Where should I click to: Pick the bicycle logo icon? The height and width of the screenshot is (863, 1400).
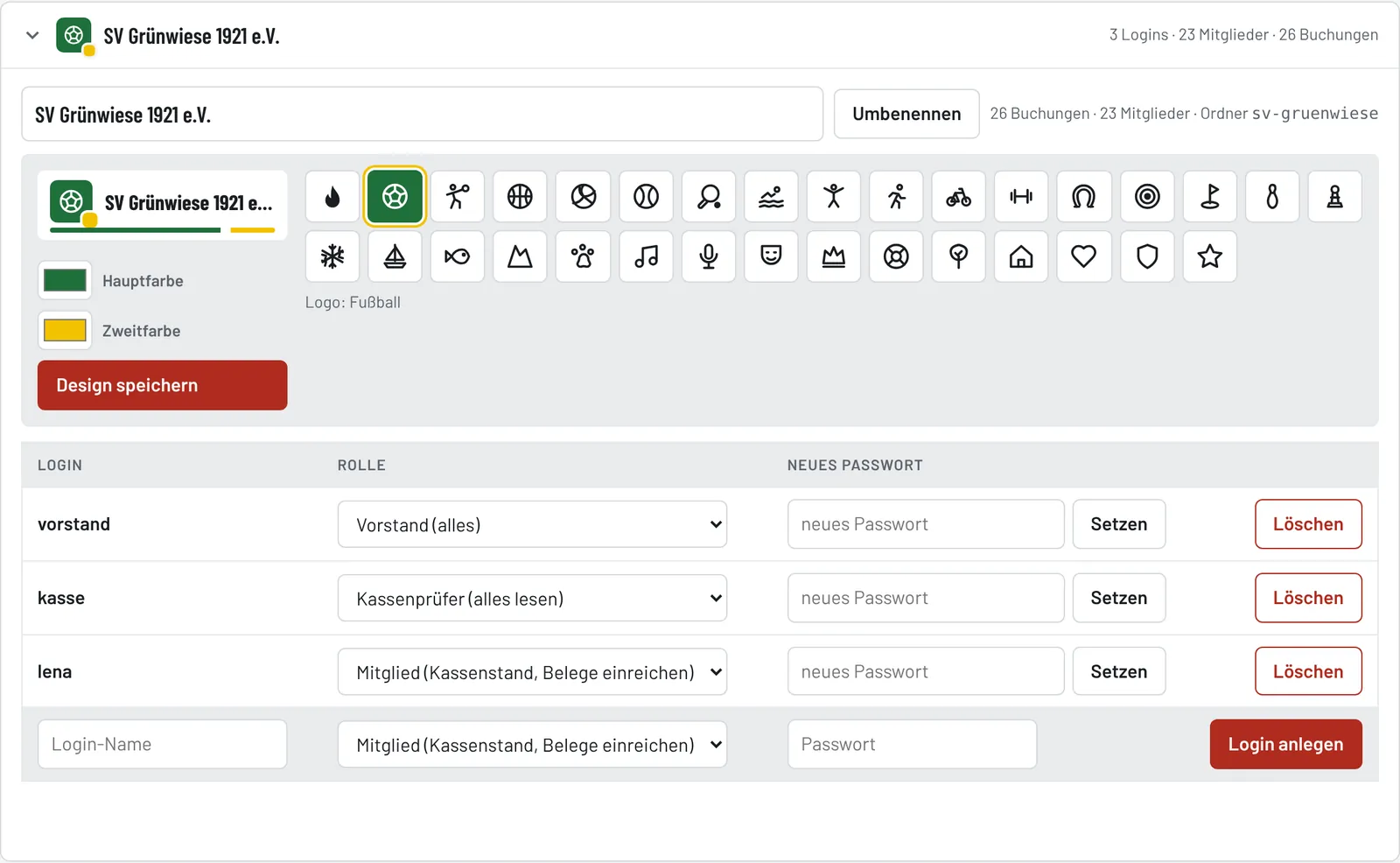click(x=959, y=196)
